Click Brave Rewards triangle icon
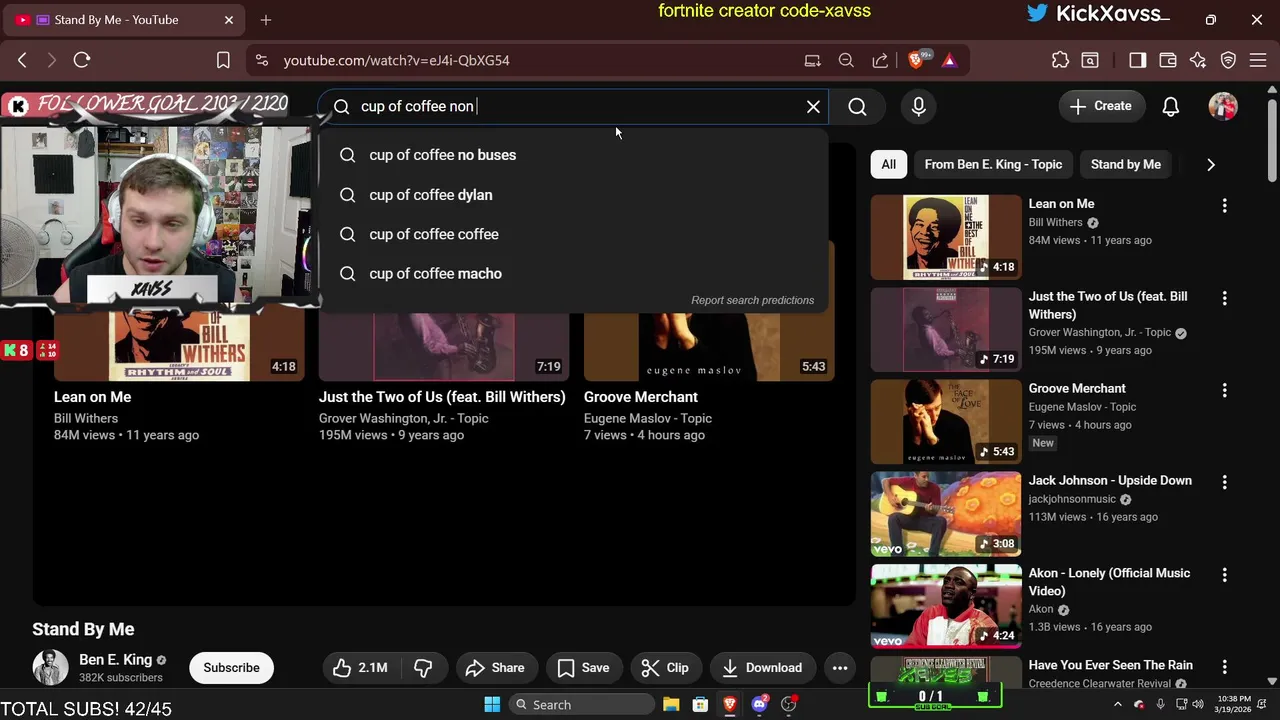The image size is (1280, 720). click(x=949, y=60)
